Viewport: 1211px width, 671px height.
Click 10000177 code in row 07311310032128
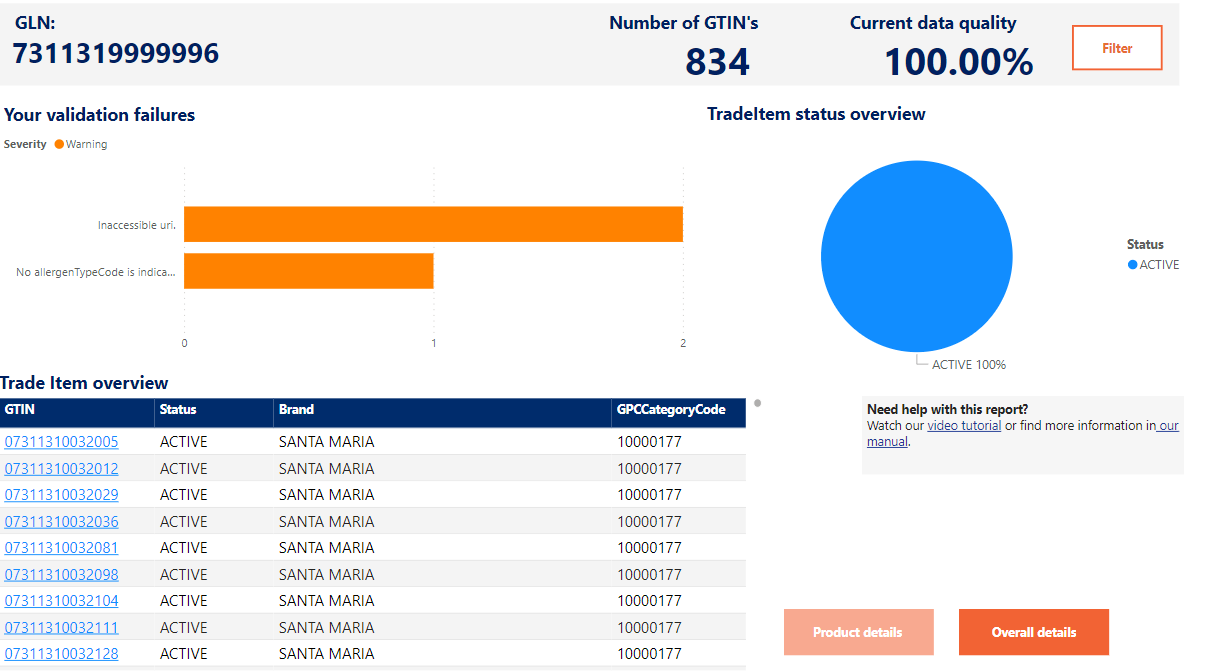pos(649,654)
